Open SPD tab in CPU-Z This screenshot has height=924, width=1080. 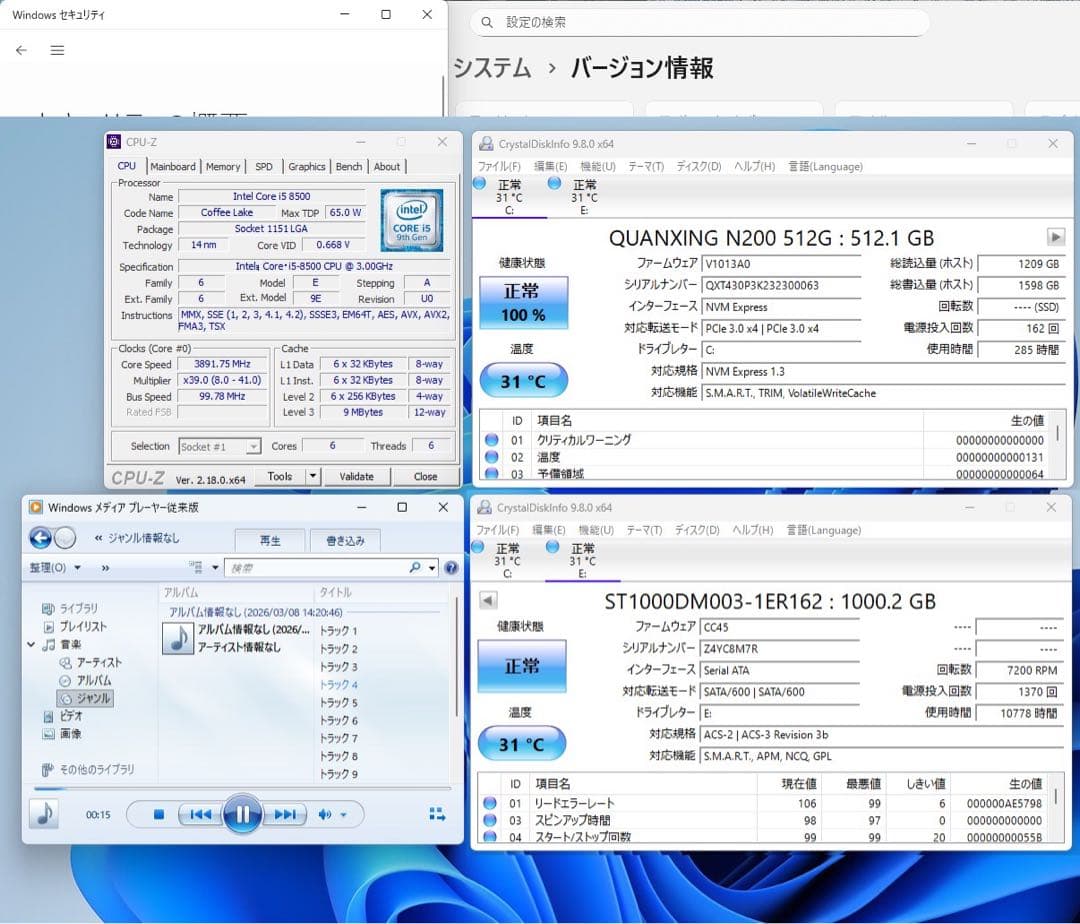click(x=264, y=167)
